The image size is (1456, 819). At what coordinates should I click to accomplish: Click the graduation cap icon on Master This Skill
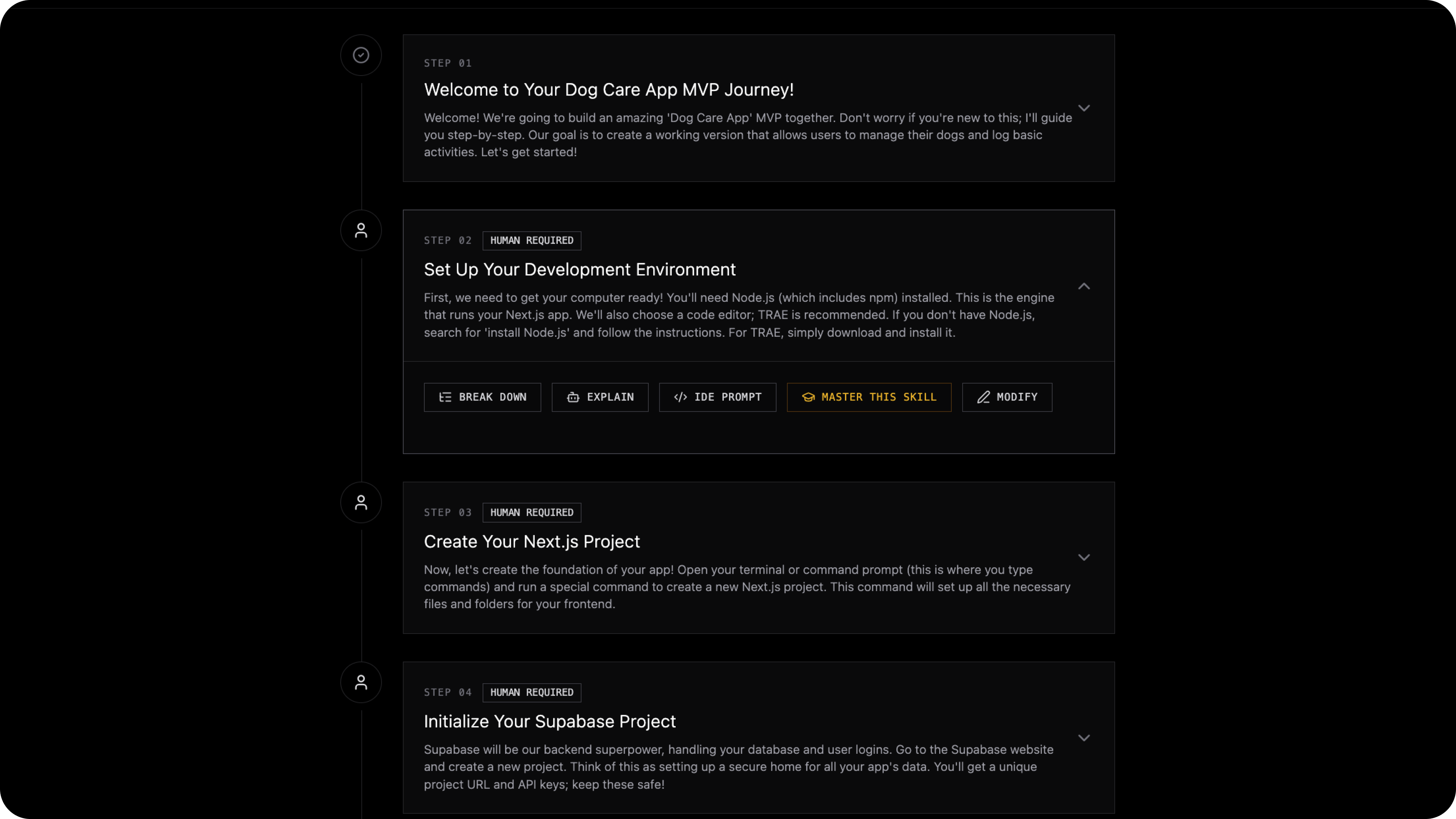click(x=808, y=397)
